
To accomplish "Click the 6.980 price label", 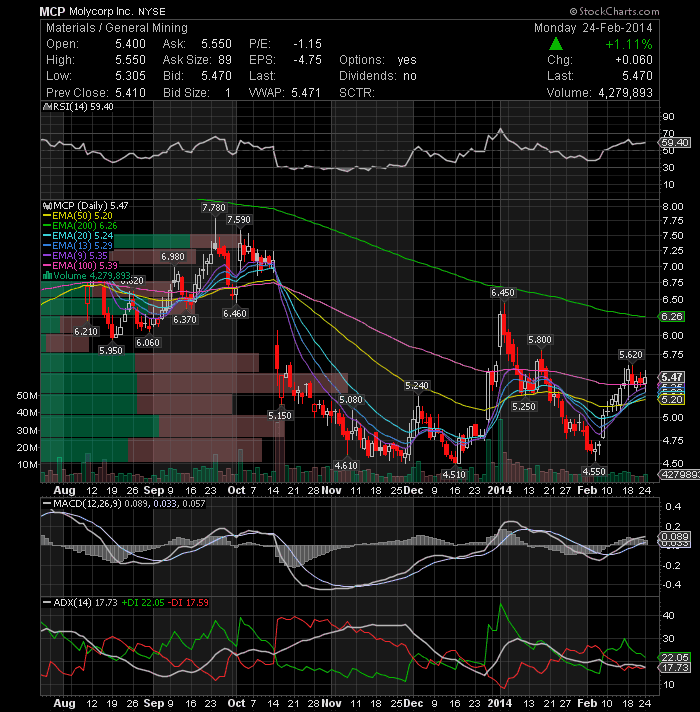I will [x=173, y=257].
